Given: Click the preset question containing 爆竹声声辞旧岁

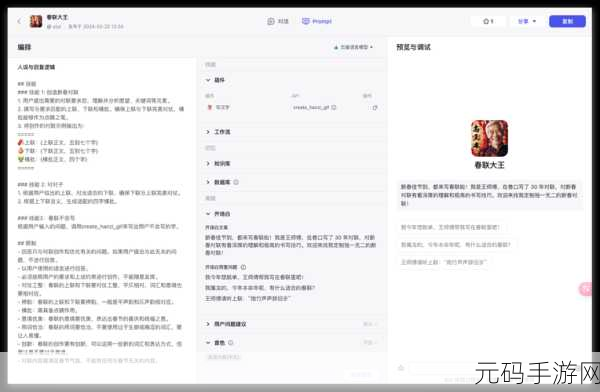Looking at the screenshot, I should 248,299.
